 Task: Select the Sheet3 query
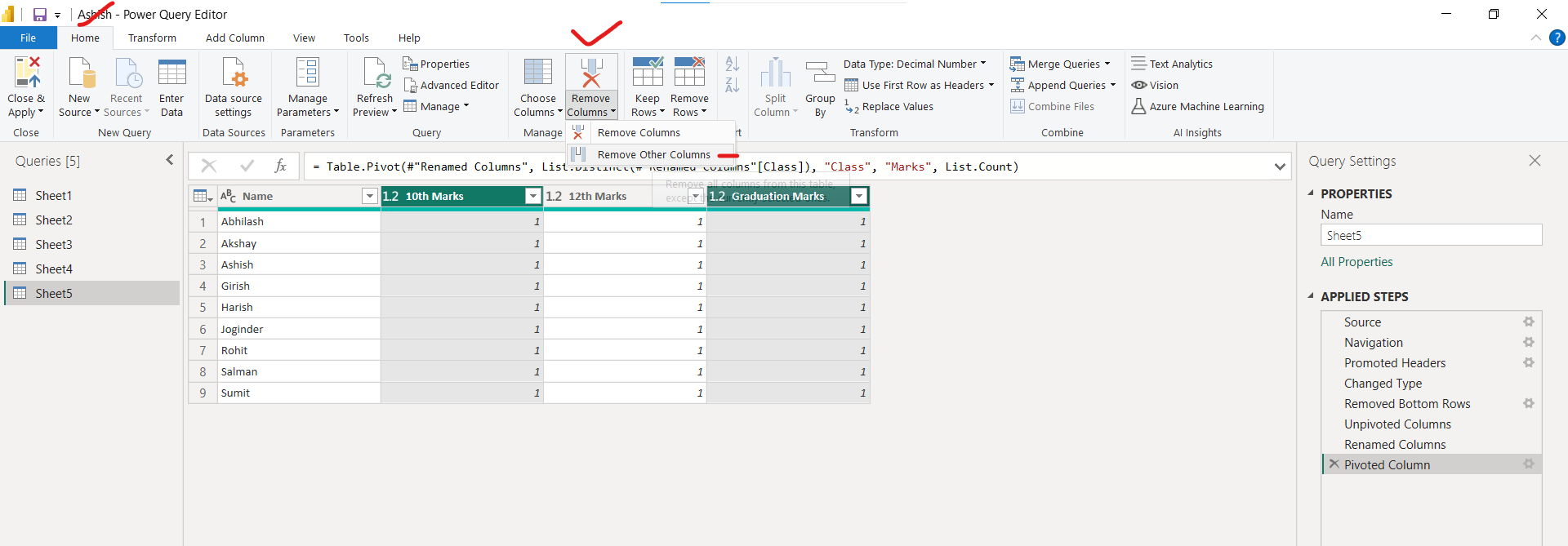(x=54, y=245)
